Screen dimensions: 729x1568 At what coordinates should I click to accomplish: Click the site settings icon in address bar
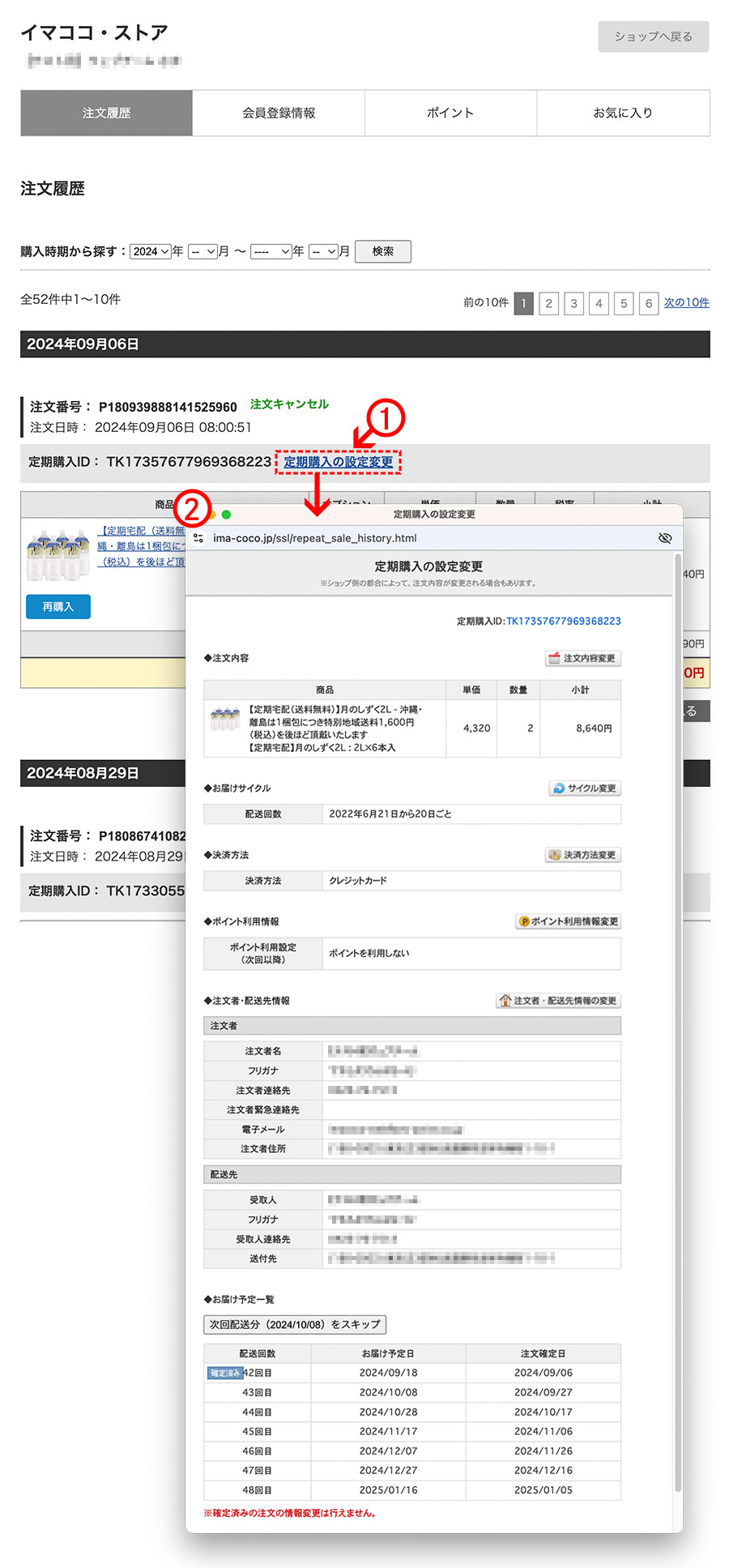tap(198, 538)
